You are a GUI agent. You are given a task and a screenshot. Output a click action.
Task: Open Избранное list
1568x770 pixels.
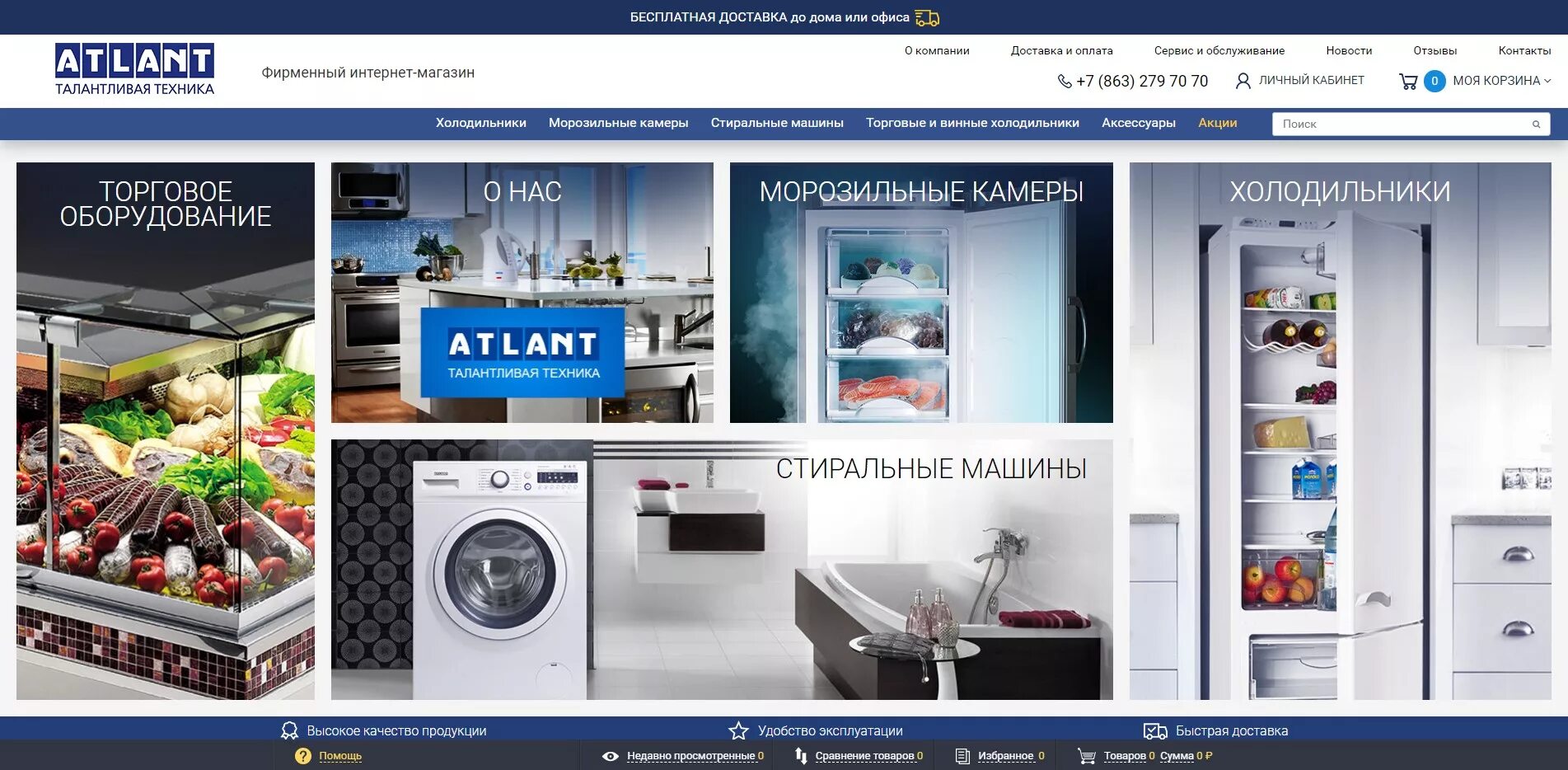pos(1005,756)
